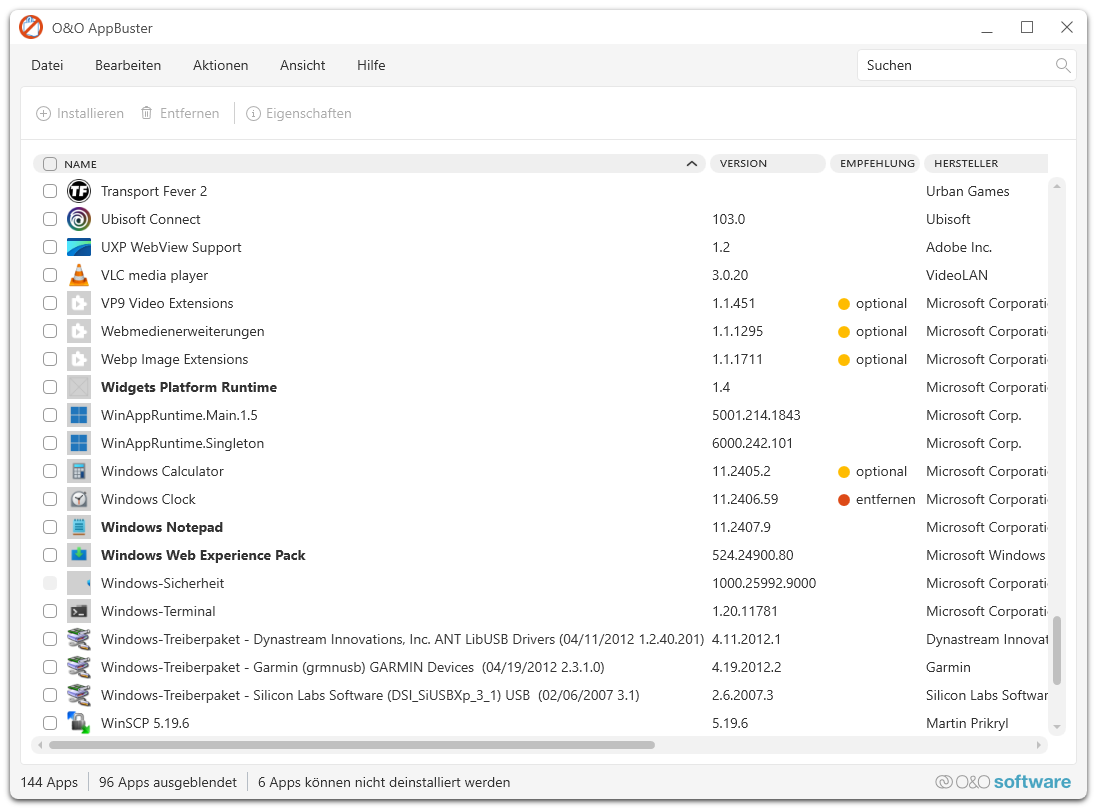Sort the list by HERSTELLER column
The image size is (1097, 809).
coord(986,163)
